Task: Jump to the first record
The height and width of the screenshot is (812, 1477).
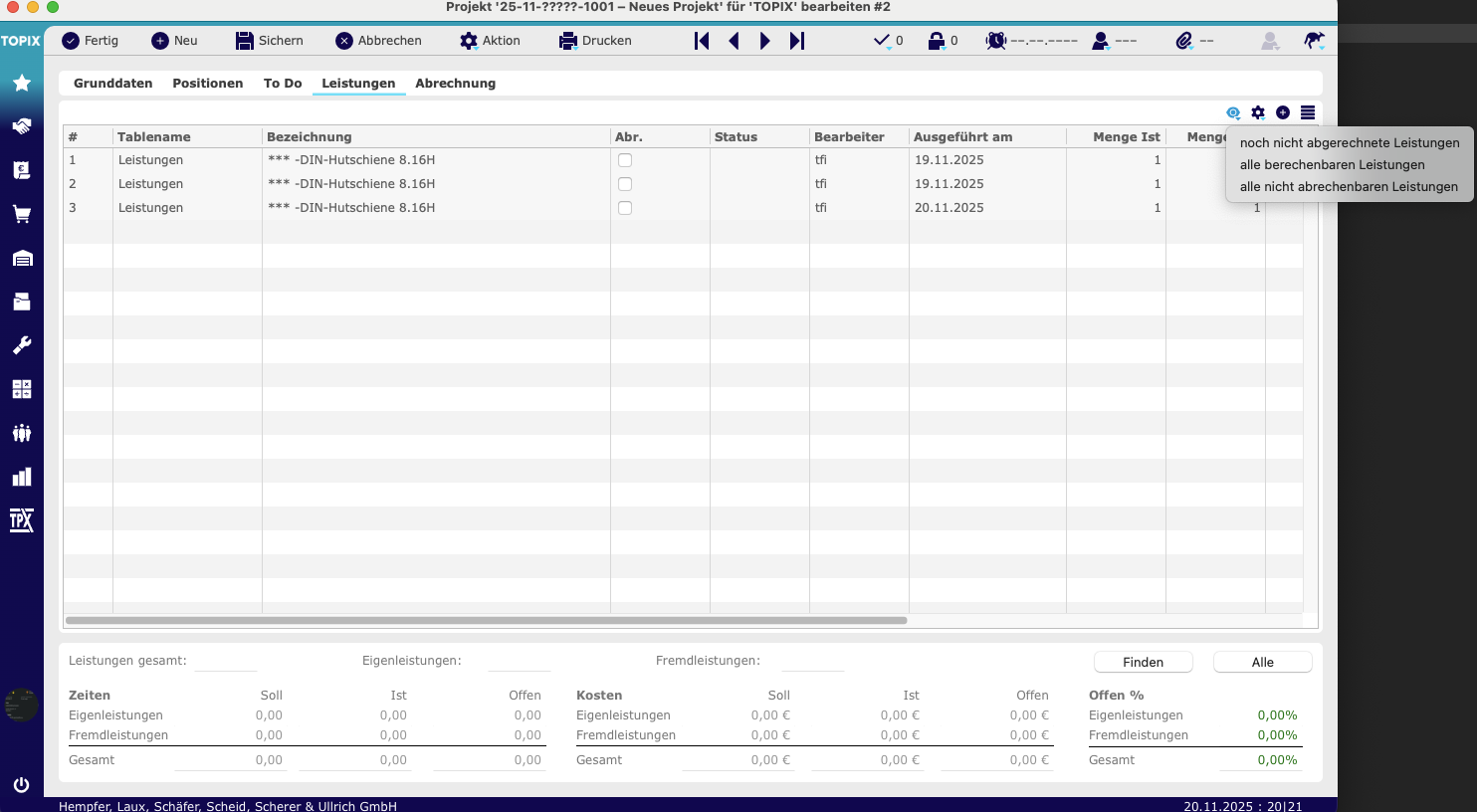Action: [702, 41]
